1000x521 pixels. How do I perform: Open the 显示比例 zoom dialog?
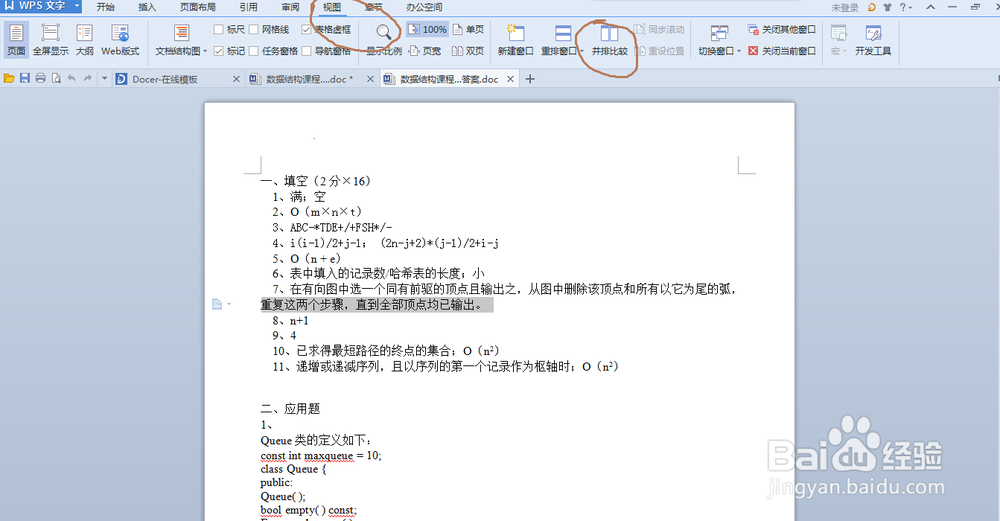coord(383,40)
